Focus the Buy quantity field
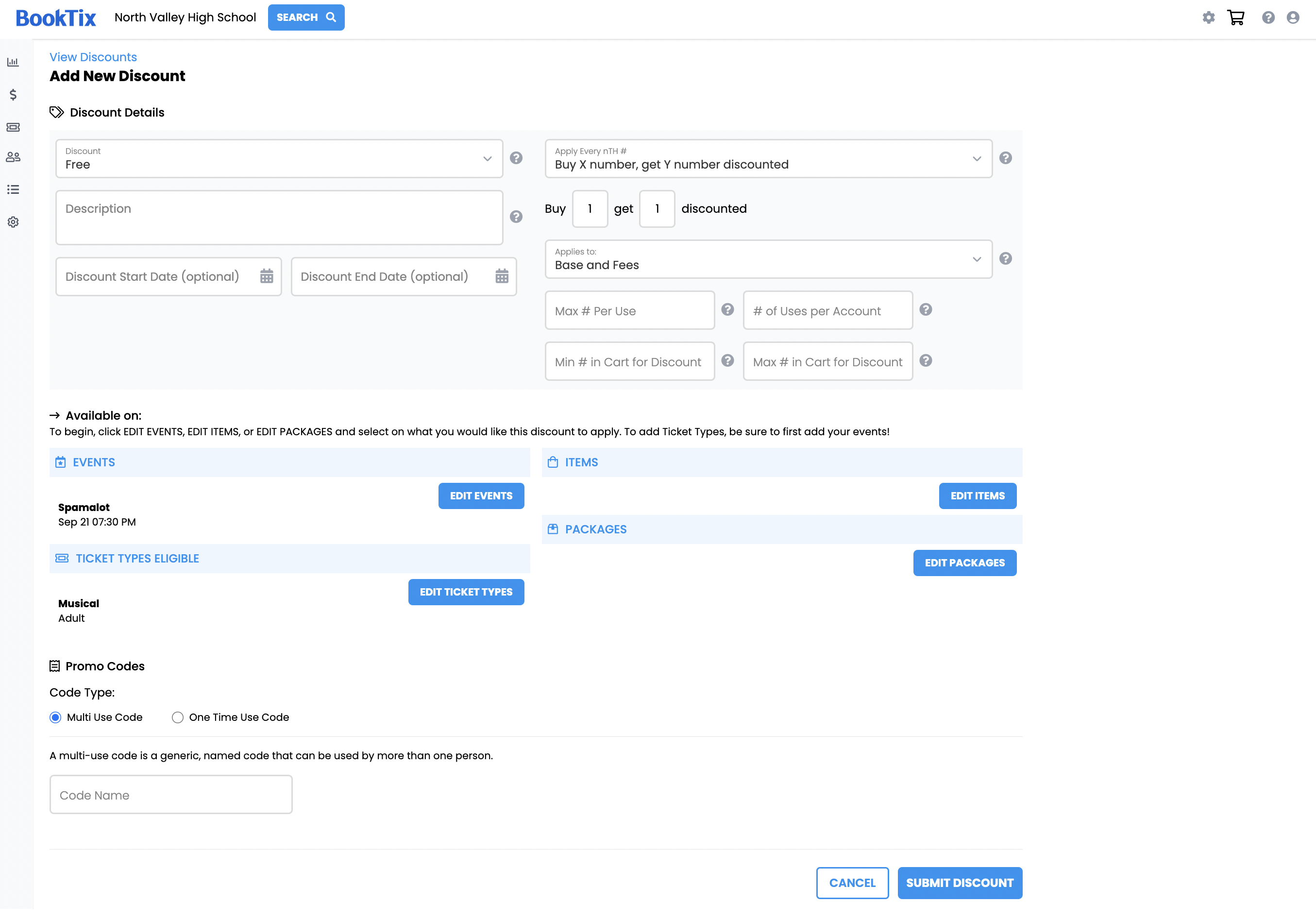The width and height of the screenshot is (1316, 920). (590, 209)
